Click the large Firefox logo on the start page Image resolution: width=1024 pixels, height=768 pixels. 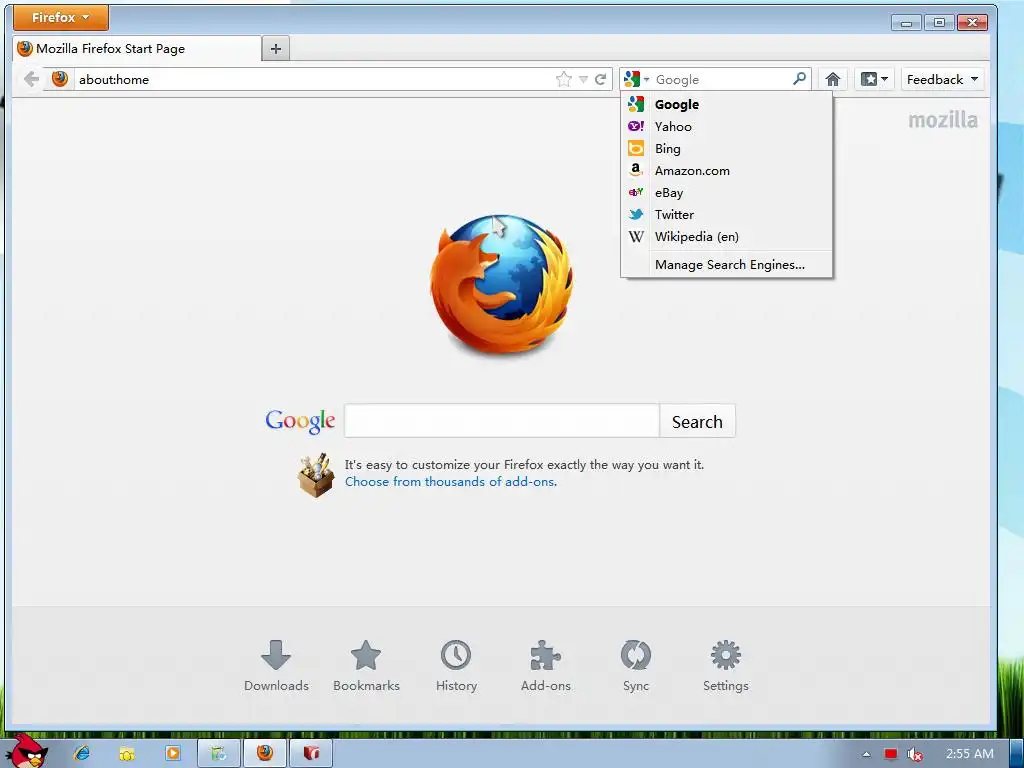502,284
